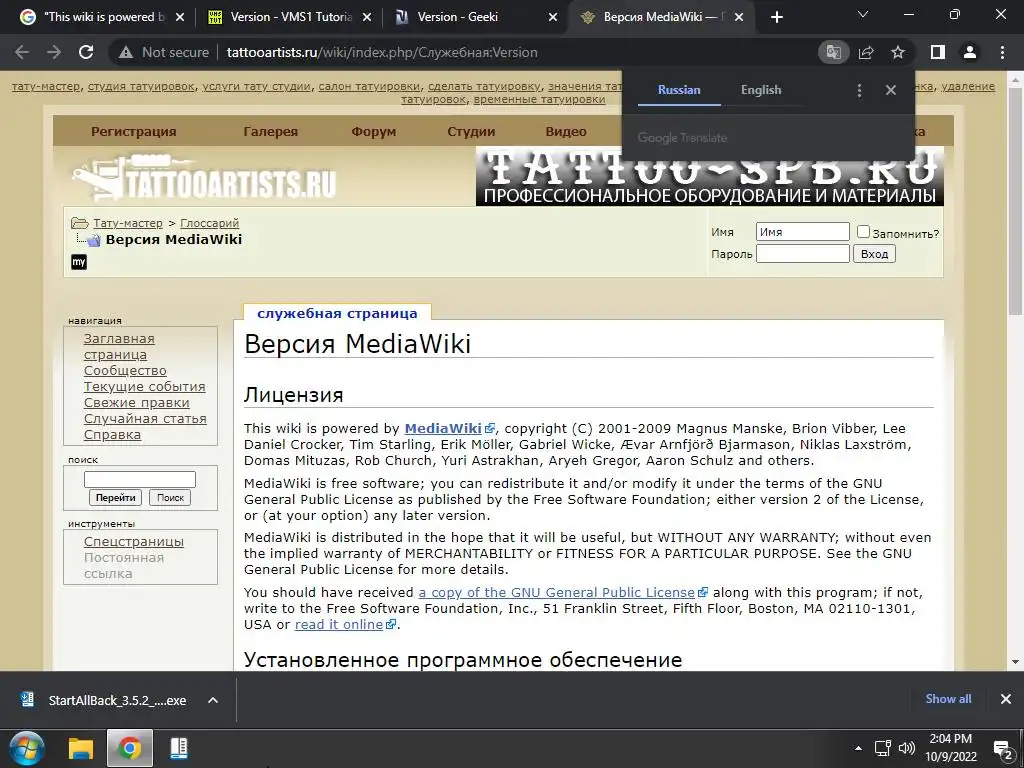1024x768 pixels.
Task: Click the Поиск search button
Action: click(170, 498)
